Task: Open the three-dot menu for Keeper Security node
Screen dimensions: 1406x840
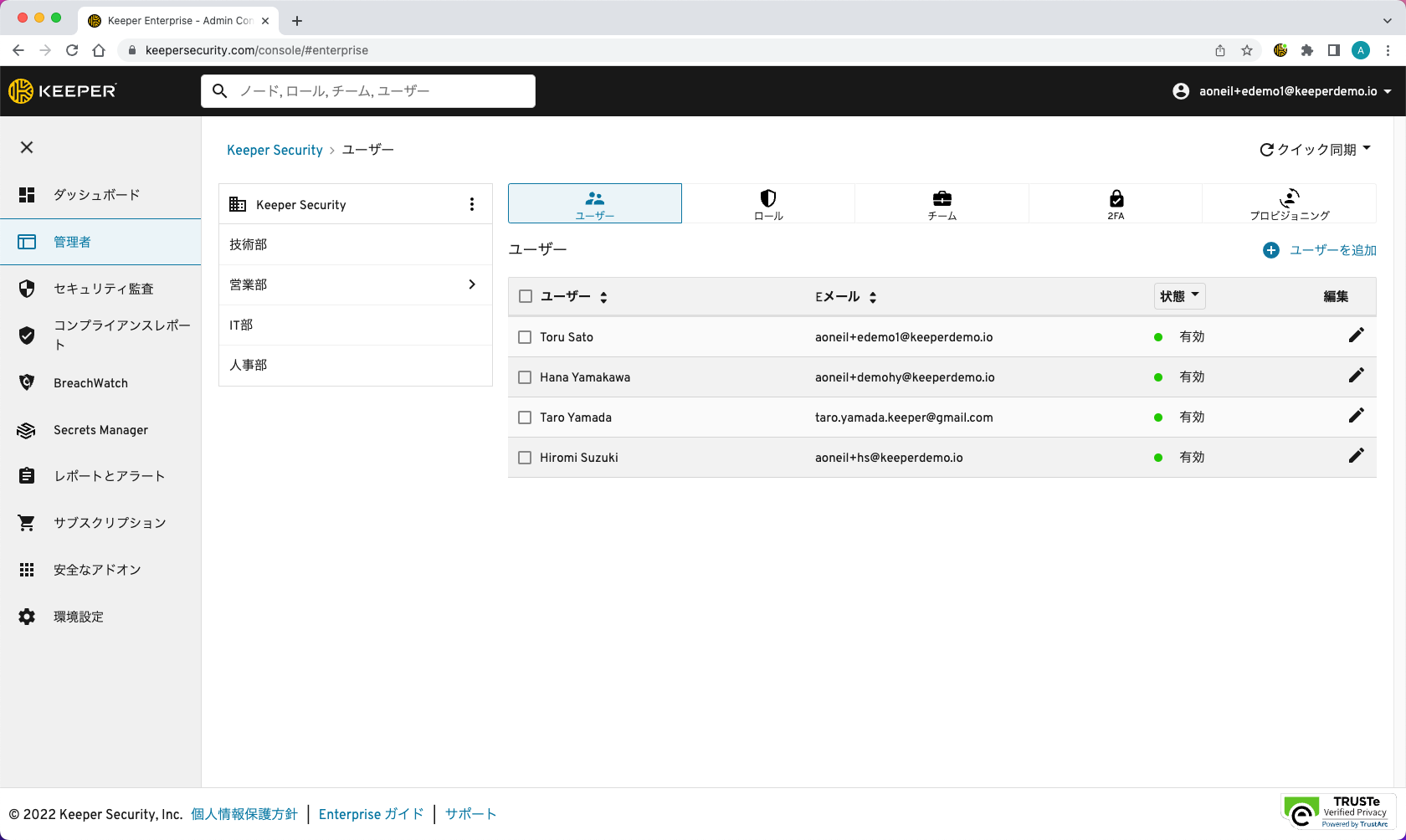Action: point(472,204)
